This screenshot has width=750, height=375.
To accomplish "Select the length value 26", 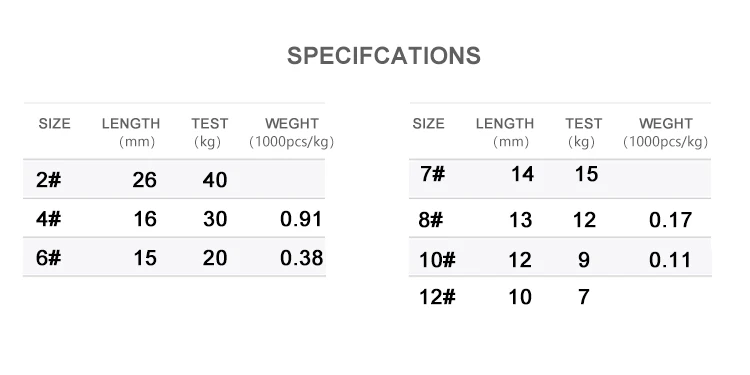I will click(x=144, y=180).
